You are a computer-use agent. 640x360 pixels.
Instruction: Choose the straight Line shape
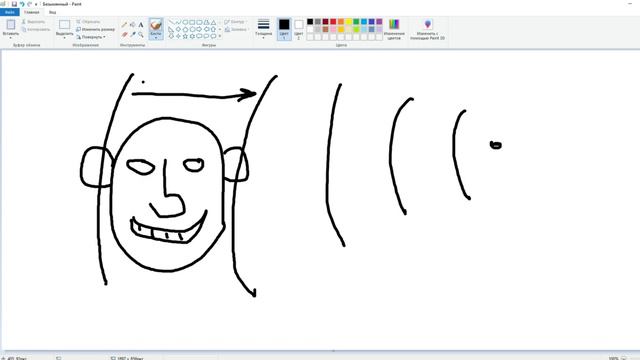171,22
